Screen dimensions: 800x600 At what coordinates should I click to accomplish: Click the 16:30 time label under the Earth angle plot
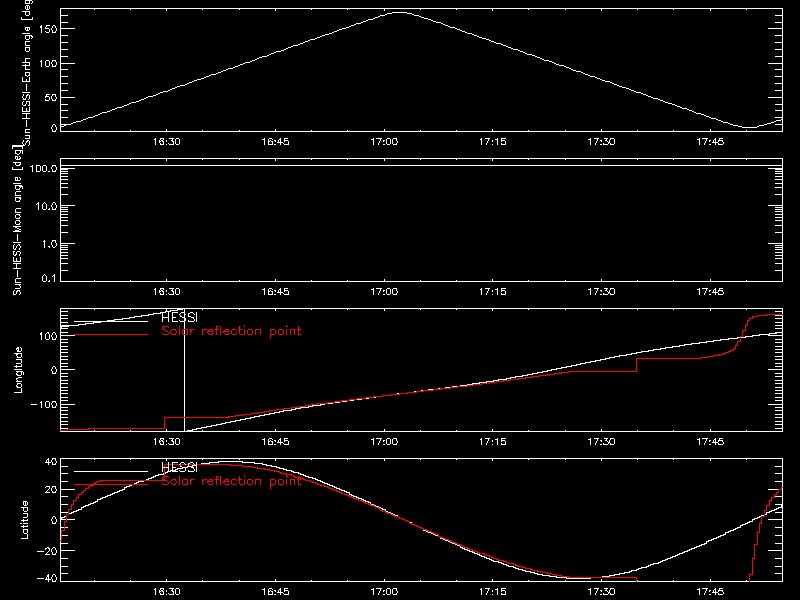(x=166, y=142)
